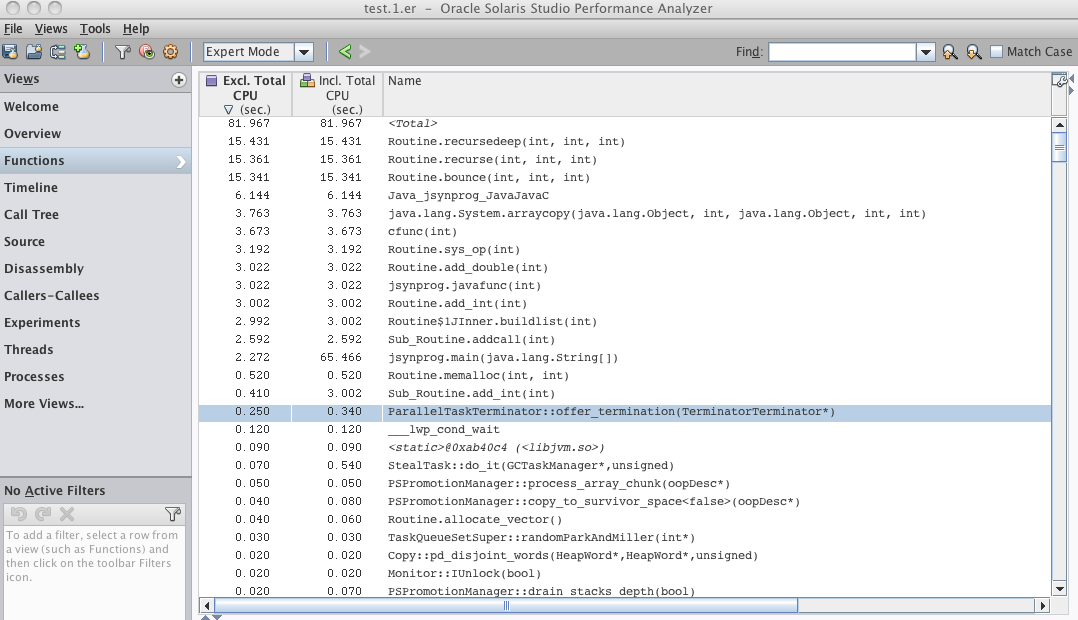This screenshot has height=620, width=1078.
Task: Click the Find Previous magnifier icon
Action: (948, 52)
